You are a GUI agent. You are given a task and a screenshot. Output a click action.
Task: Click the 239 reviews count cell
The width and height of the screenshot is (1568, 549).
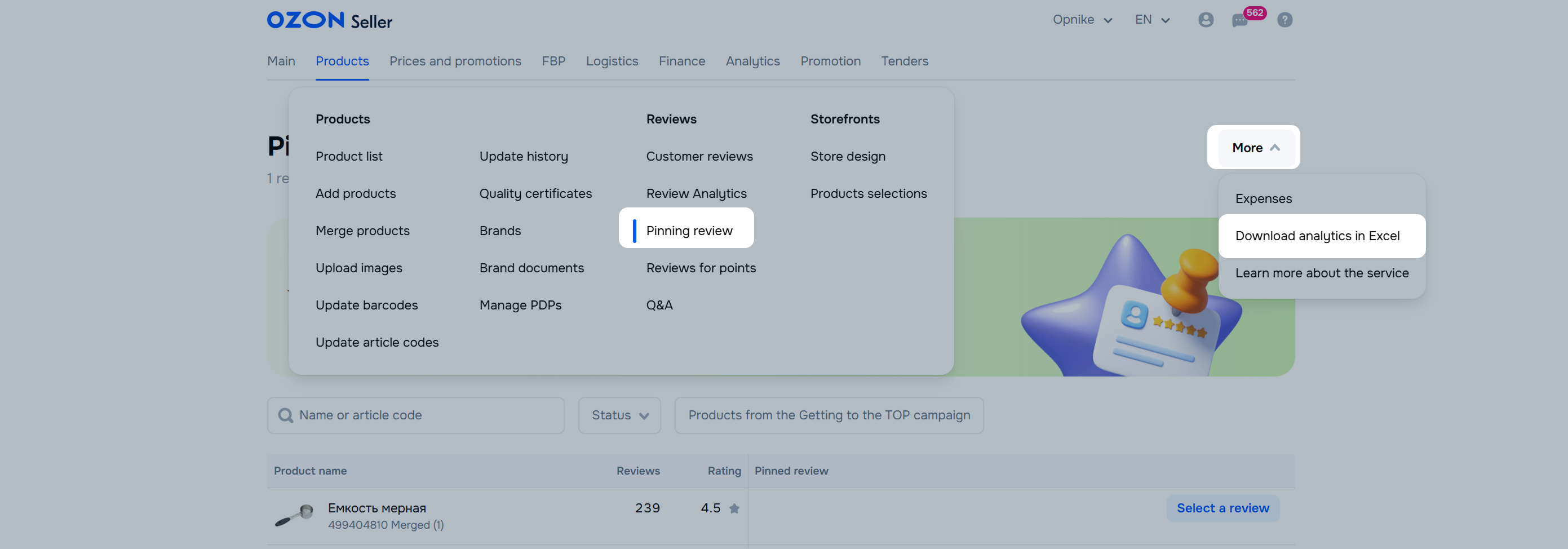click(647, 508)
